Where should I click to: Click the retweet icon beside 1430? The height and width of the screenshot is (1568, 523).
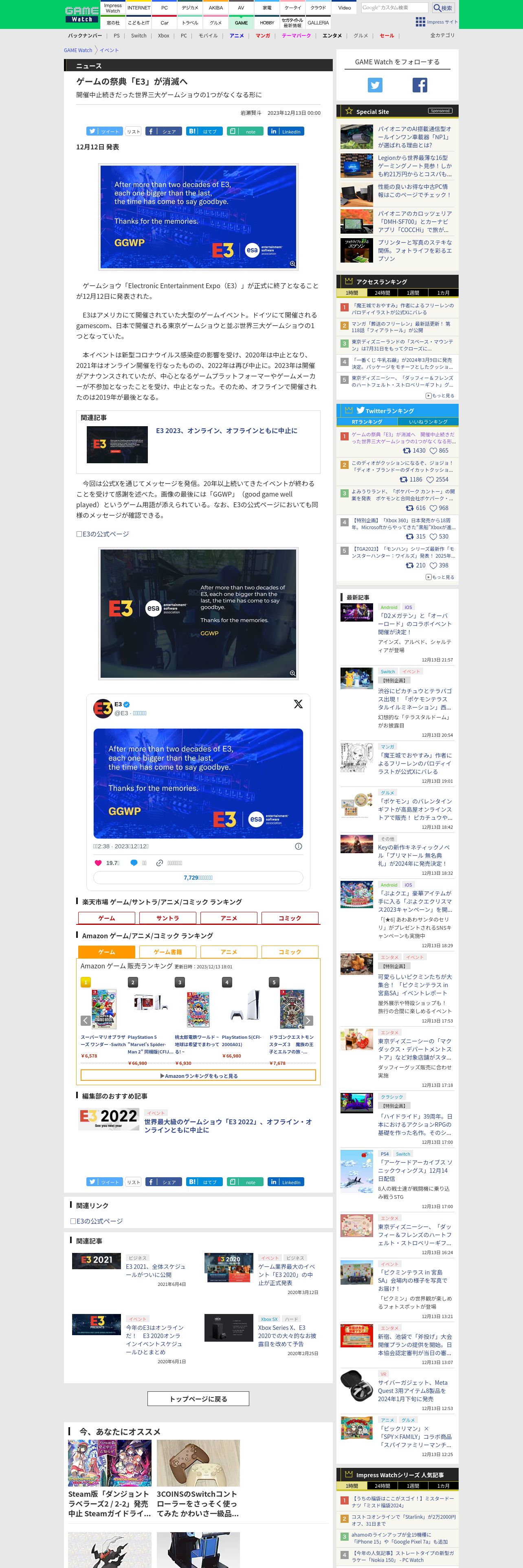coord(407,451)
